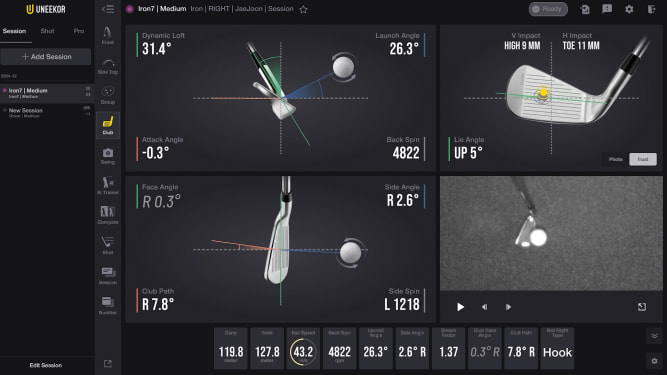This screenshot has height=375, width=667.
Task: Click the Club Face Angle 0.3° R tile
Action: (485, 348)
